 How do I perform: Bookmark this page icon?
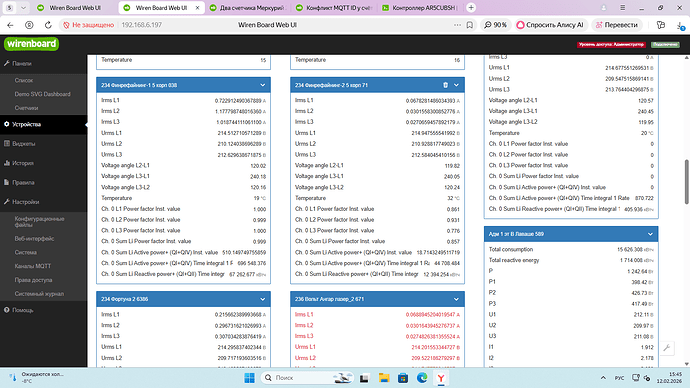[x=470, y=25]
